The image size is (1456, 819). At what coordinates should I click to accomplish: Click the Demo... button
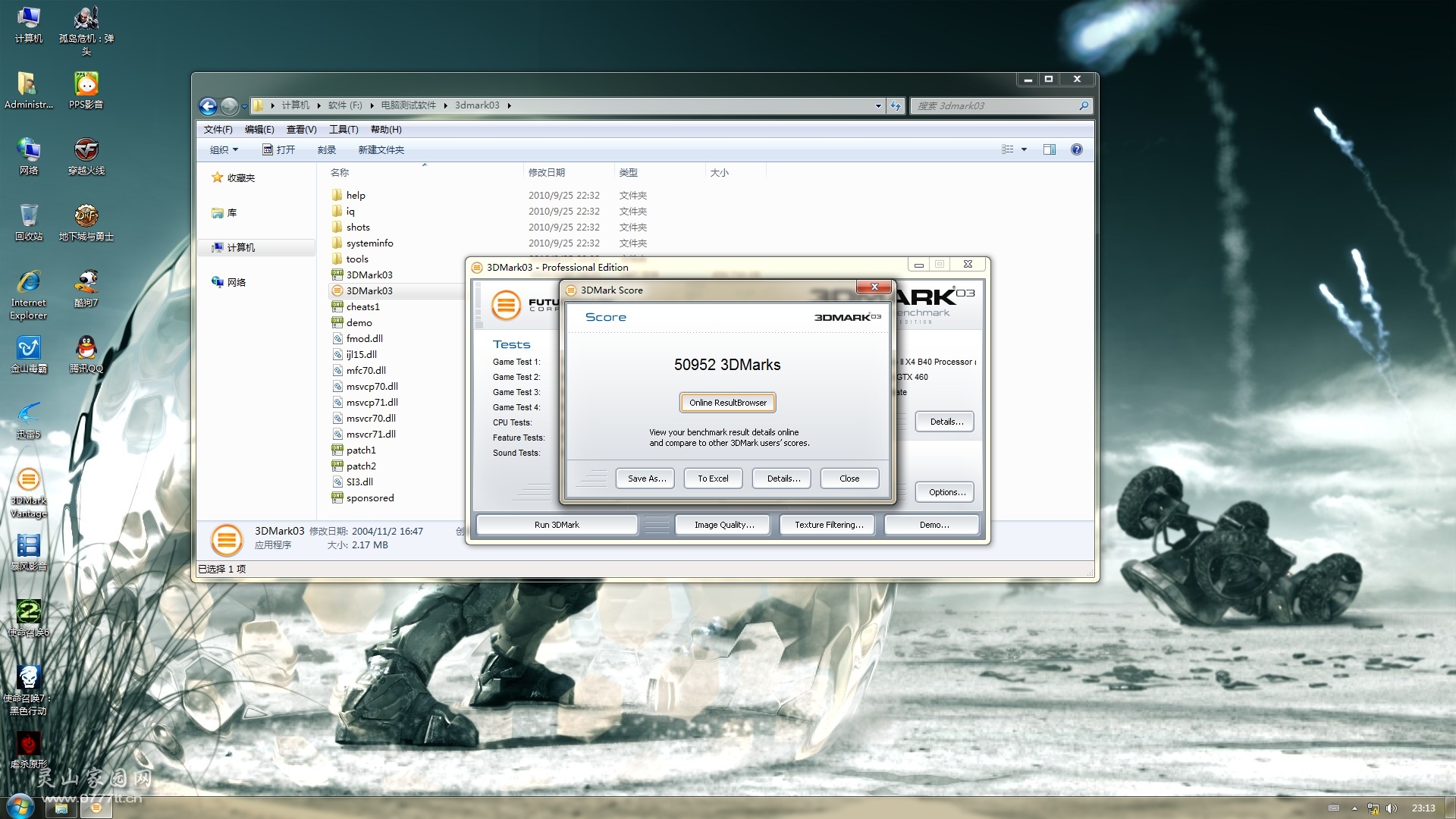pos(932,525)
